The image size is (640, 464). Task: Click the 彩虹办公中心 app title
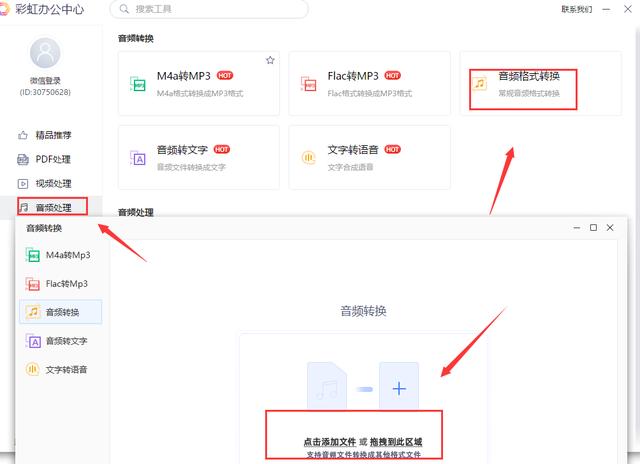tap(50, 9)
